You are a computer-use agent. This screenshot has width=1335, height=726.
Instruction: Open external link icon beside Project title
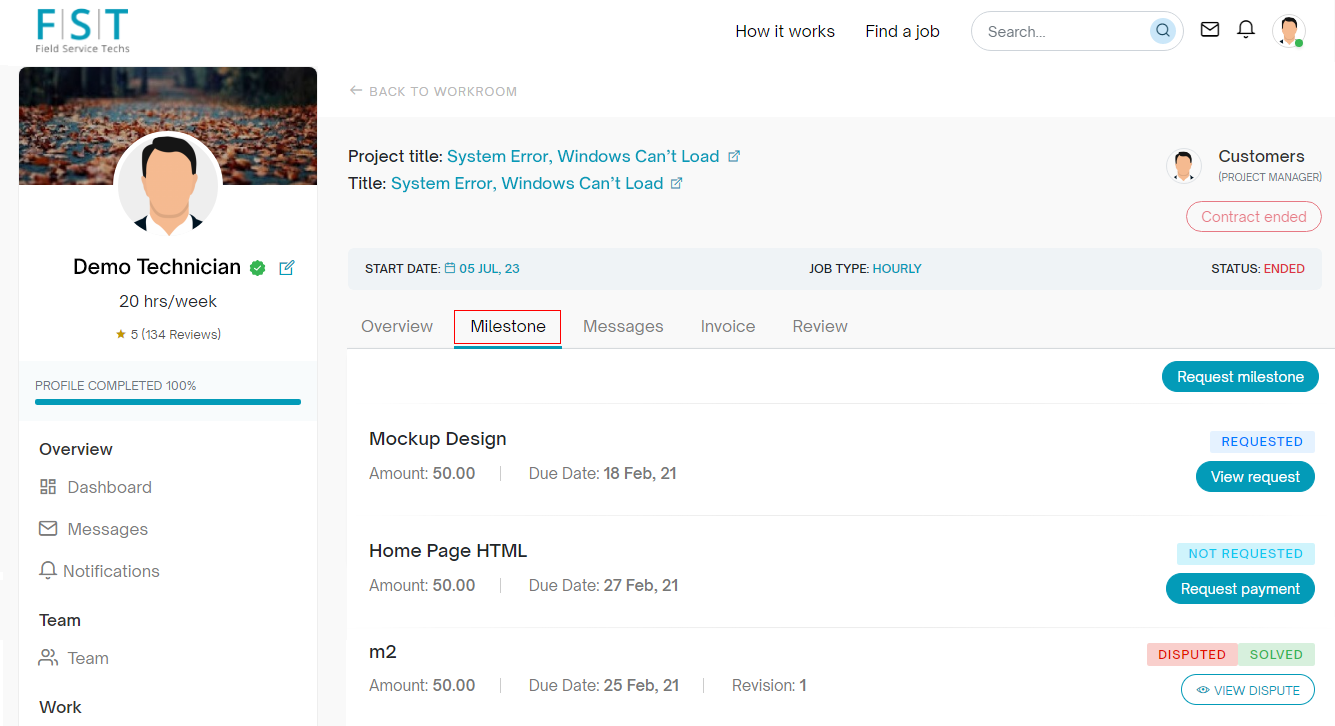[734, 156]
